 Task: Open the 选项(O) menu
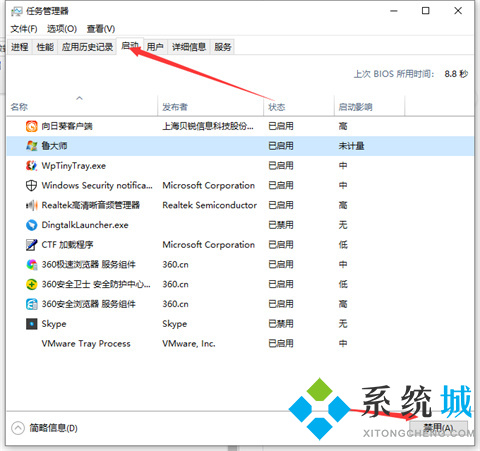pyautogui.click(x=62, y=29)
